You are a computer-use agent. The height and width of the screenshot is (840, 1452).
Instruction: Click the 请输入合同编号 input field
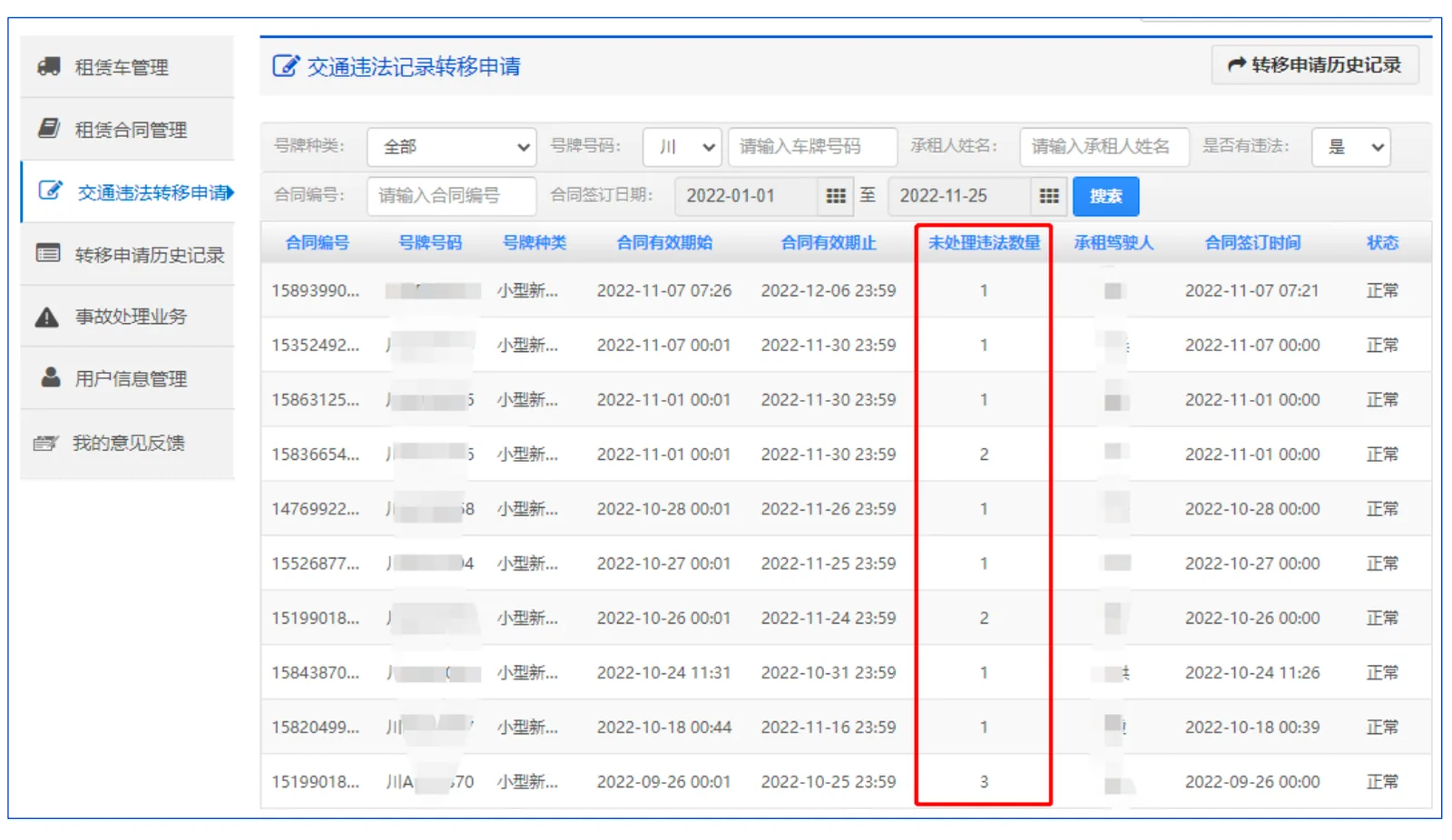[x=452, y=196]
